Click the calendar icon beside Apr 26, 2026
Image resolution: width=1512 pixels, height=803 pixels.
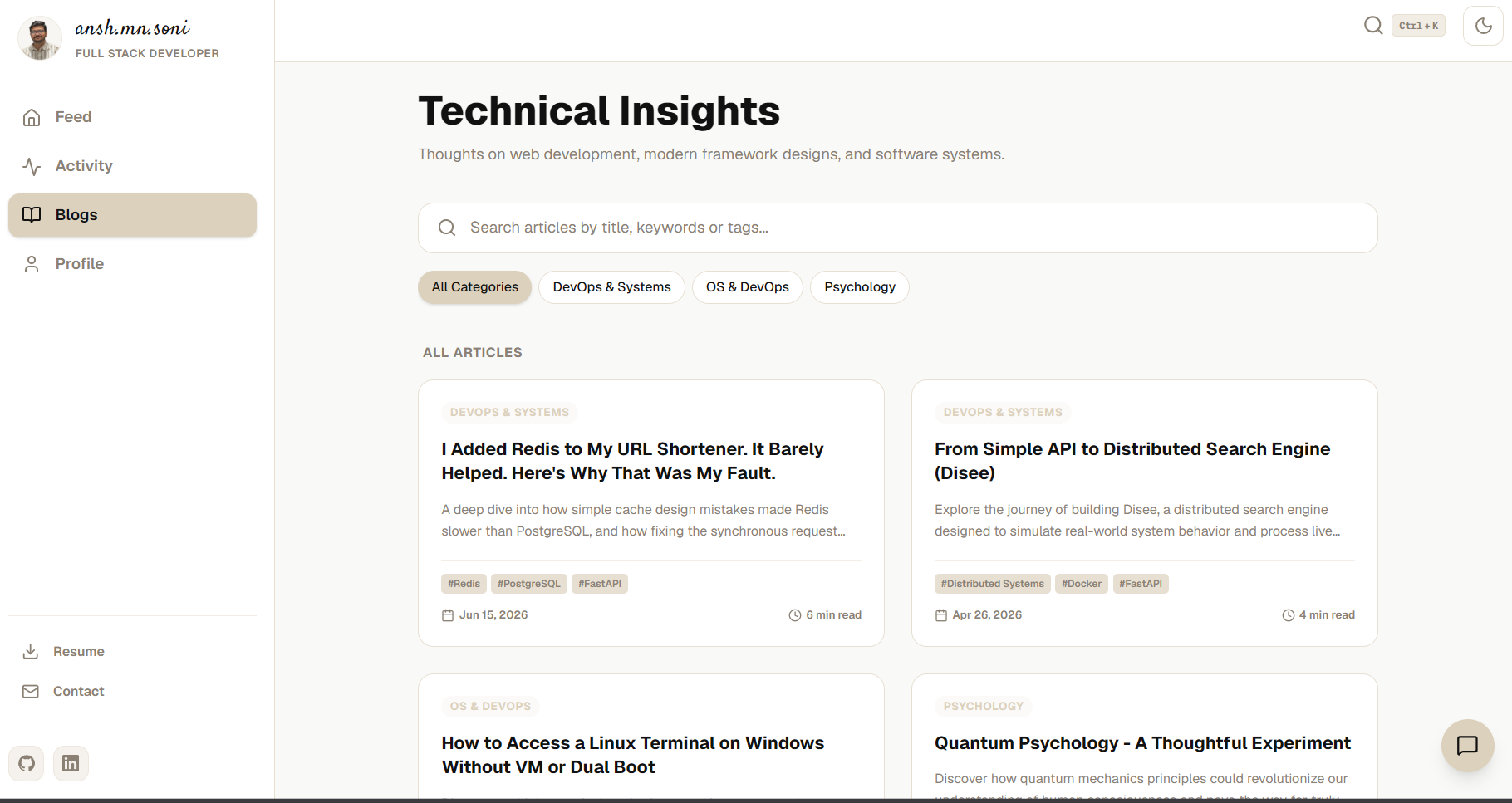tap(941, 615)
